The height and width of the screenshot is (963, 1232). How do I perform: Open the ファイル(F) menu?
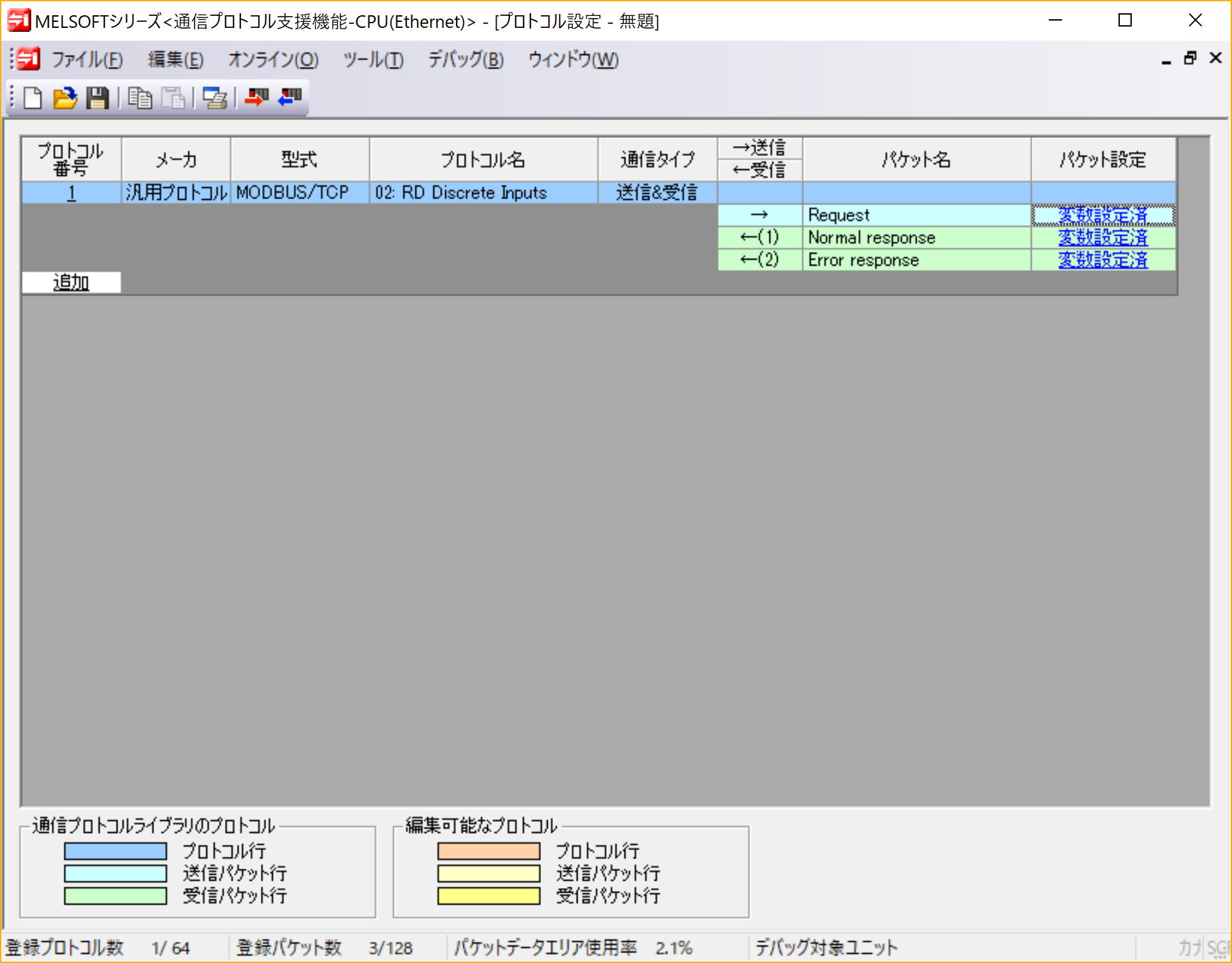point(87,60)
